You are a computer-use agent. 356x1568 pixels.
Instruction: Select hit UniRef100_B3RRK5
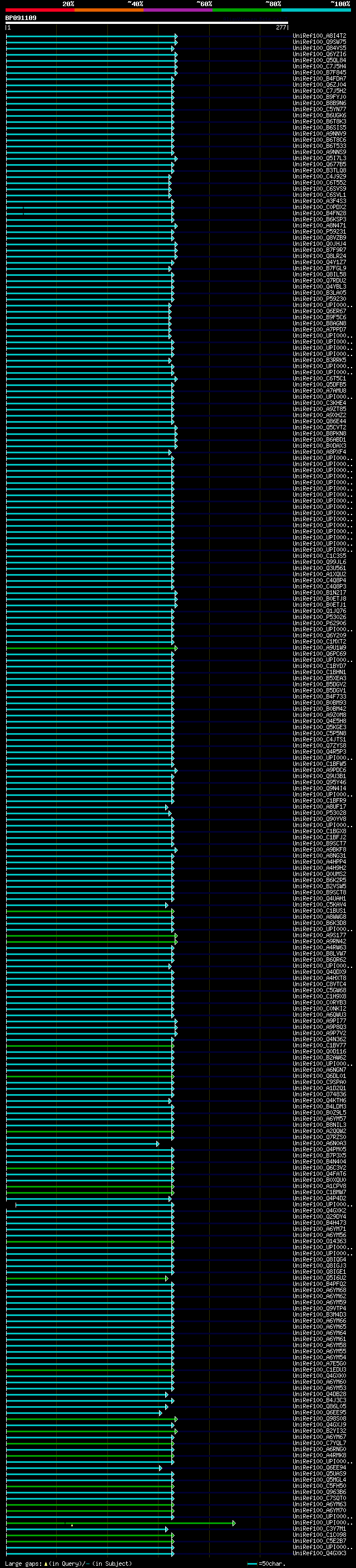tap(319, 360)
